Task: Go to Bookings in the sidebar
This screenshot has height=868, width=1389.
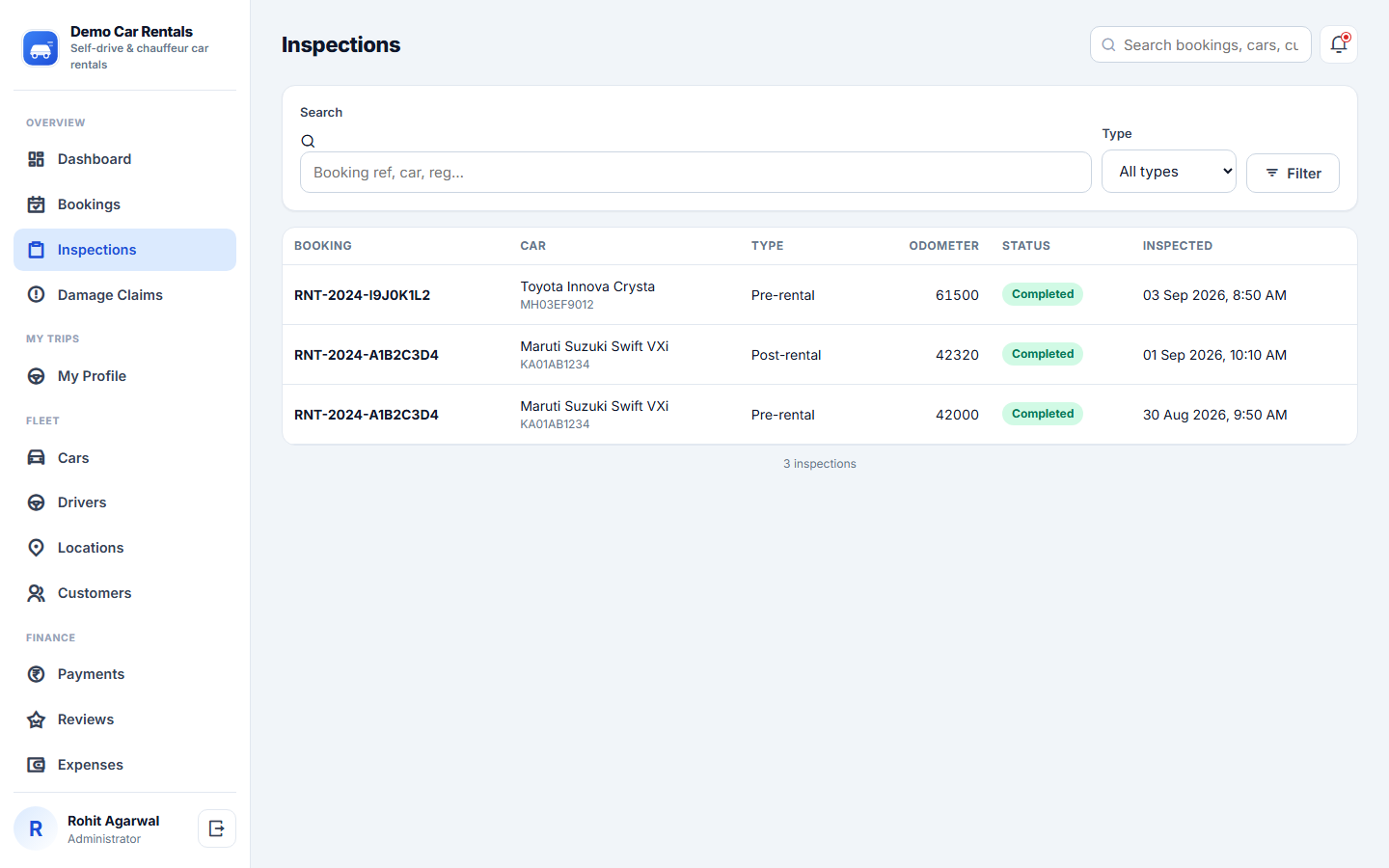Action: [124, 204]
